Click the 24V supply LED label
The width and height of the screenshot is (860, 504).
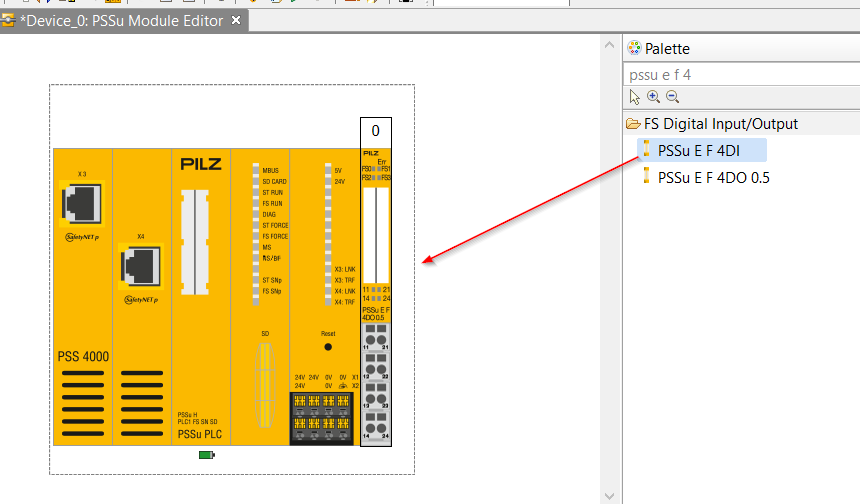click(340, 182)
